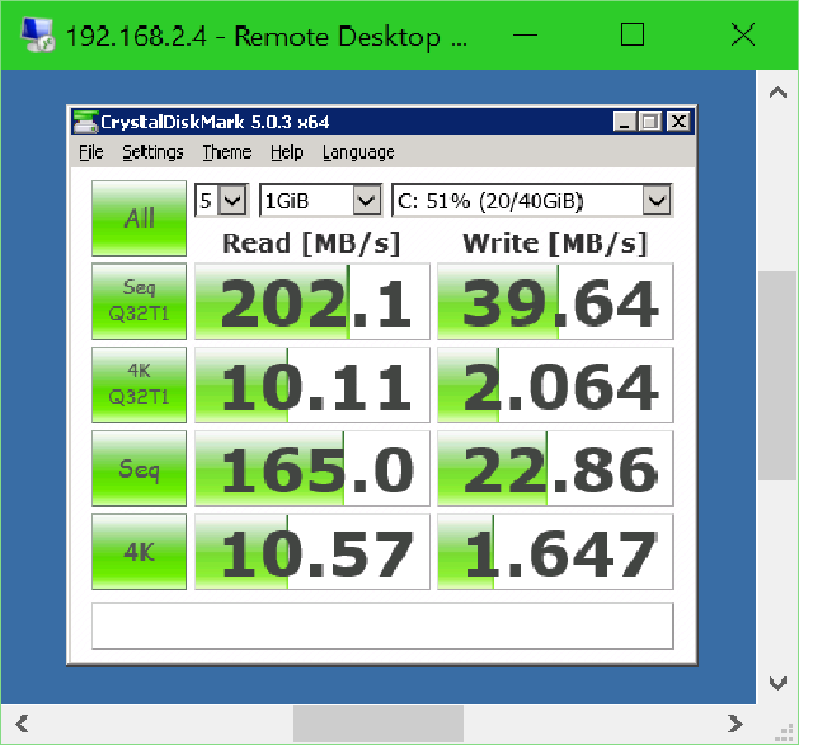Minimize the CrystalDiskMark window
Viewport: 816px width, 755px height.
(625, 122)
